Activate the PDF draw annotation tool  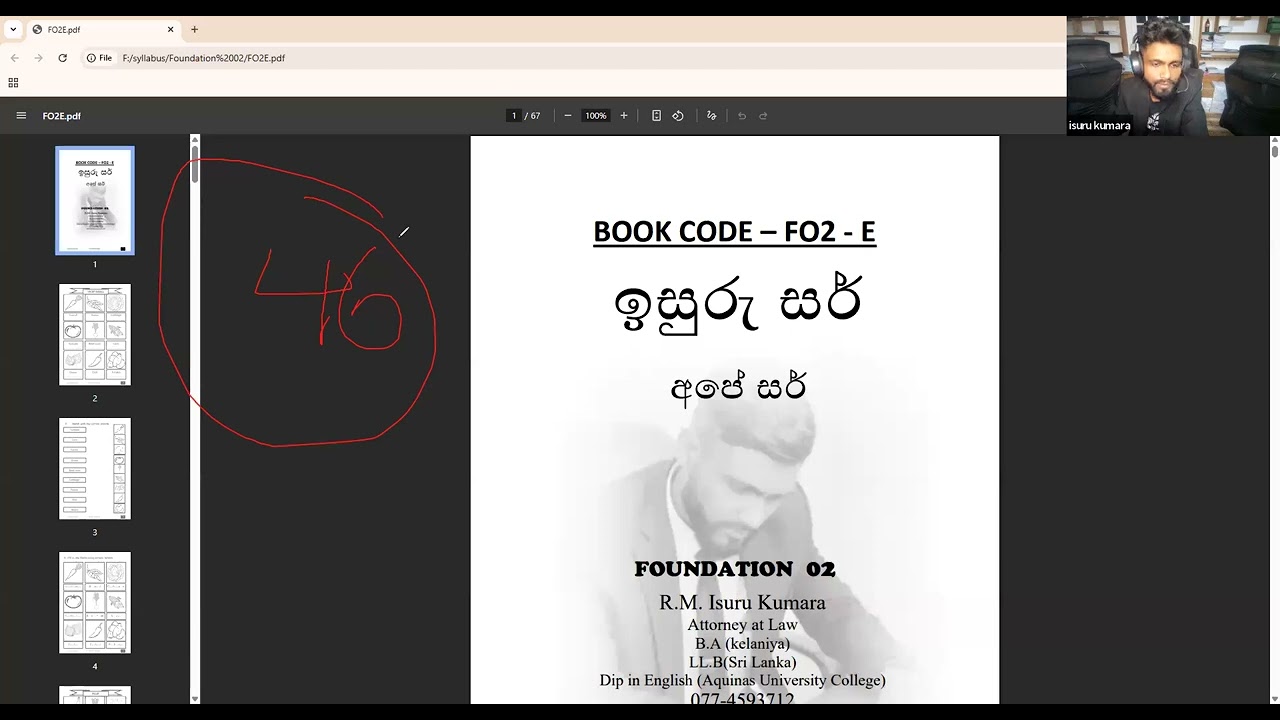point(712,116)
